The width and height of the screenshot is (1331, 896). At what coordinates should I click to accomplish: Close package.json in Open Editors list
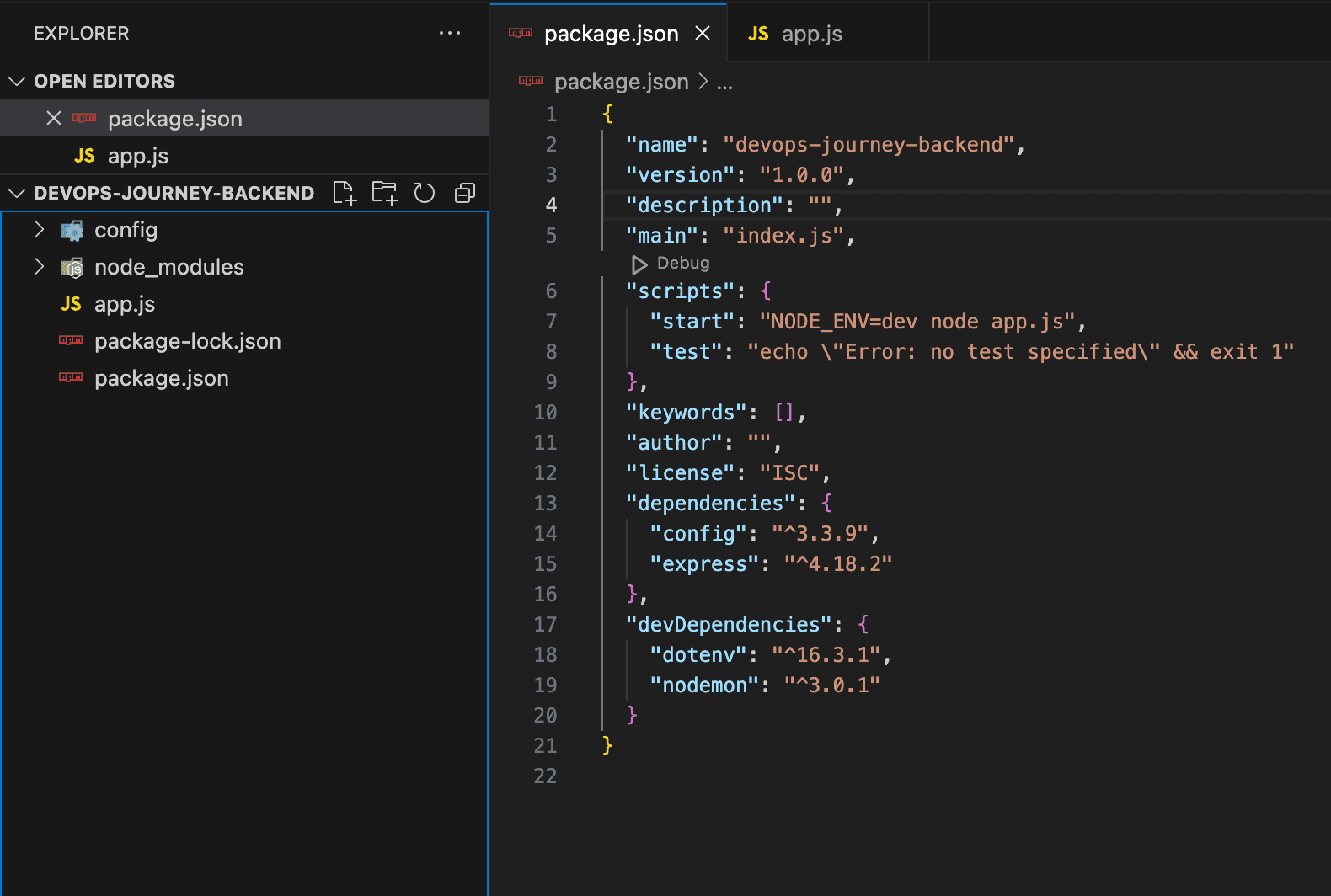click(54, 118)
